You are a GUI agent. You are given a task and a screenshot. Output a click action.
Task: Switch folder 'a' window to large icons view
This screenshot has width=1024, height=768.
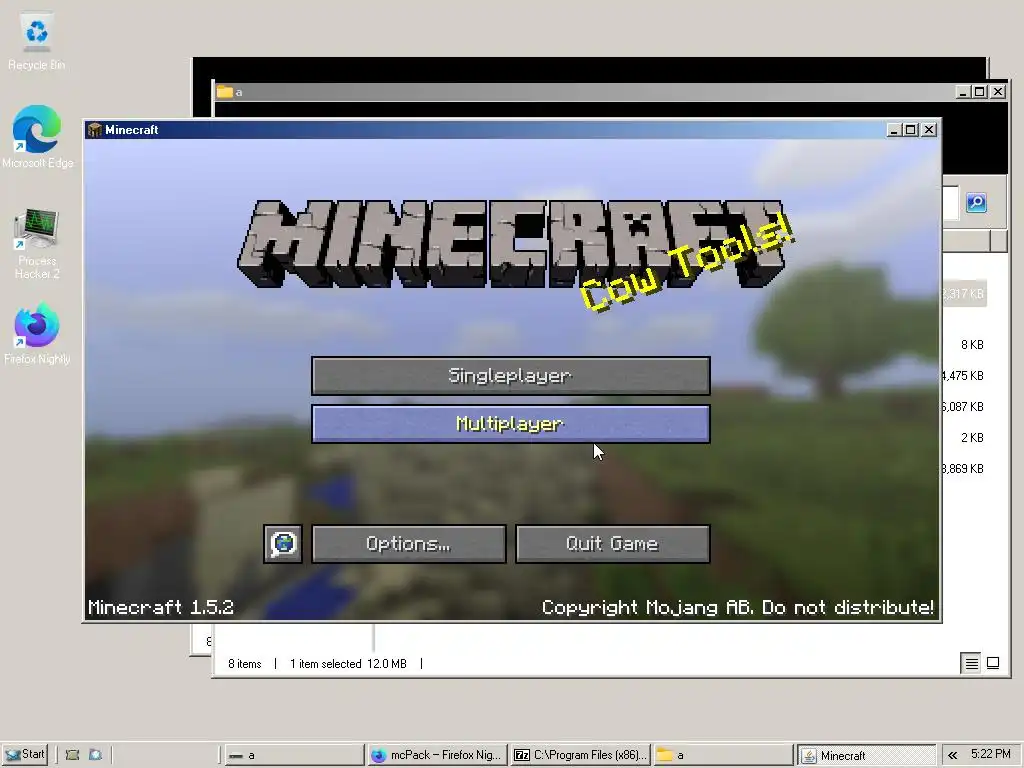pos(993,664)
